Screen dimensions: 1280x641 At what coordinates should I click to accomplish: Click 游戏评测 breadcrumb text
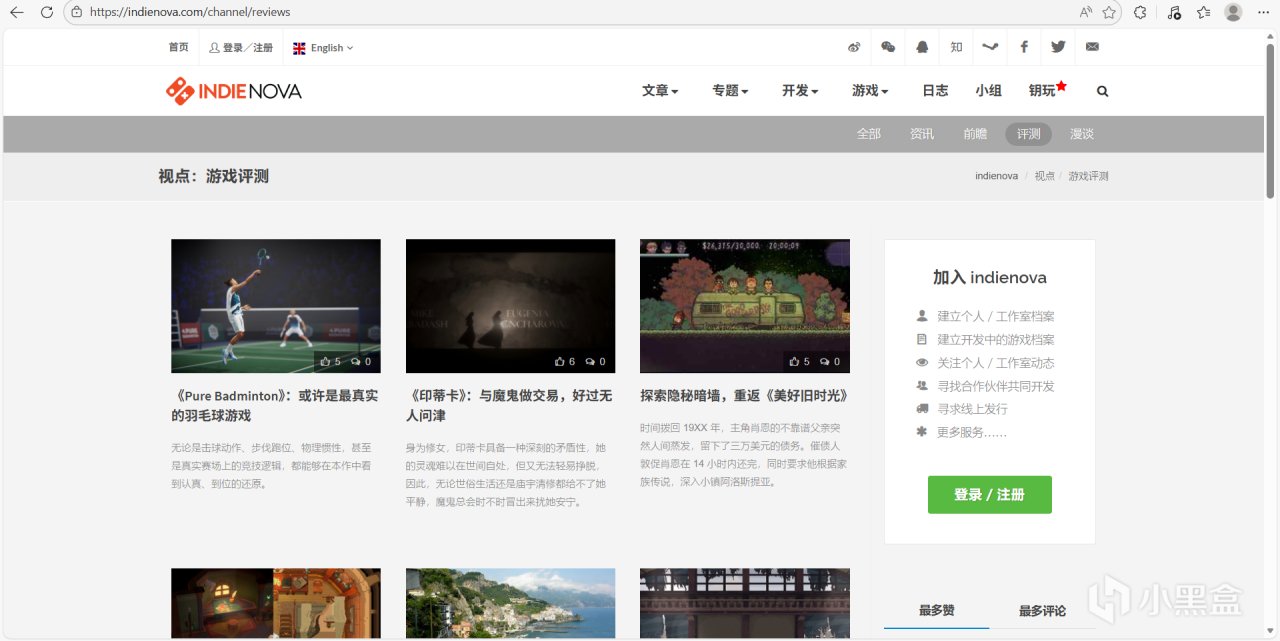tap(1088, 176)
